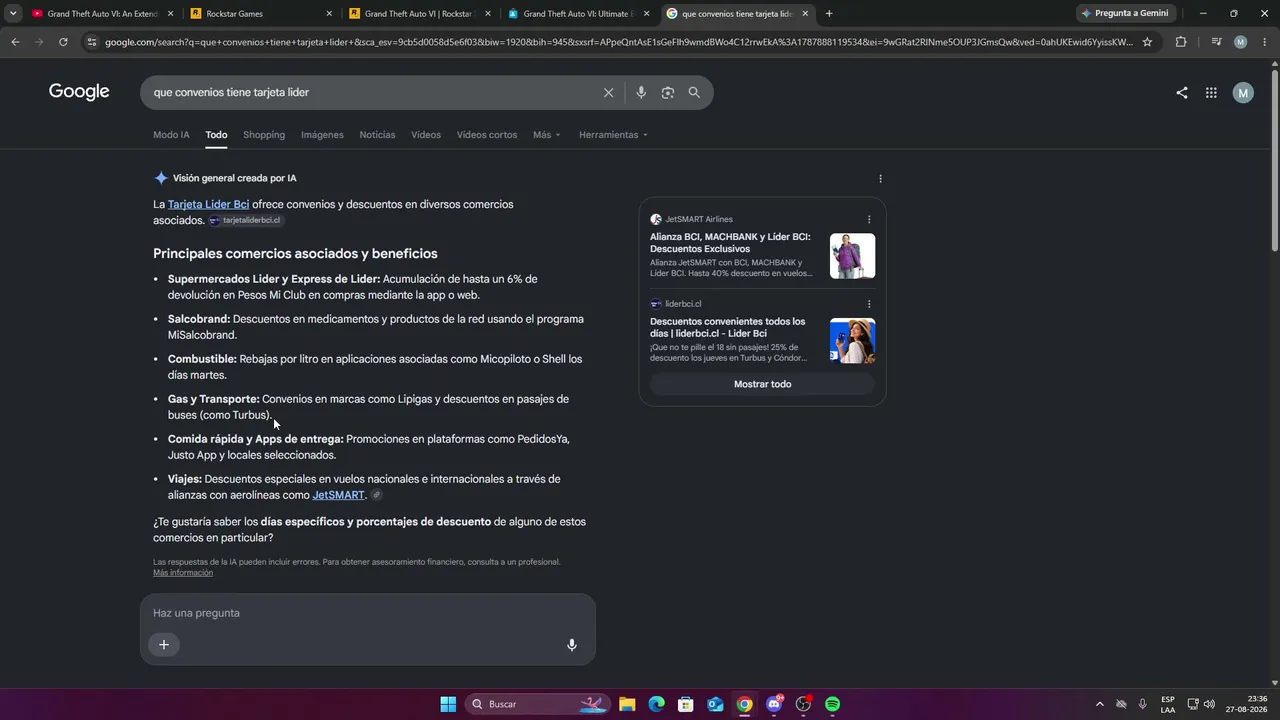Open Alianza BCI, MACHBANK y Lider BCI result
Screen dimensions: 1280x720
[x=730, y=243]
